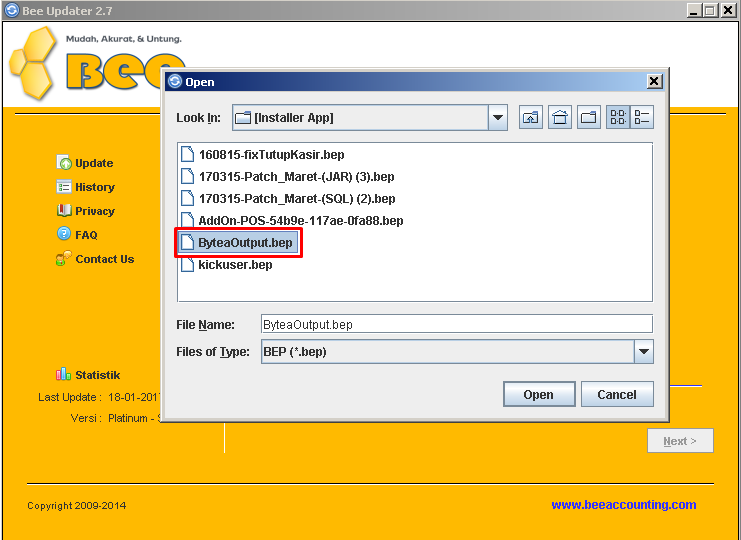Image resolution: width=741 pixels, height=540 pixels.
Task: Expand the Files of Type dropdown arrow
Action: (644, 351)
